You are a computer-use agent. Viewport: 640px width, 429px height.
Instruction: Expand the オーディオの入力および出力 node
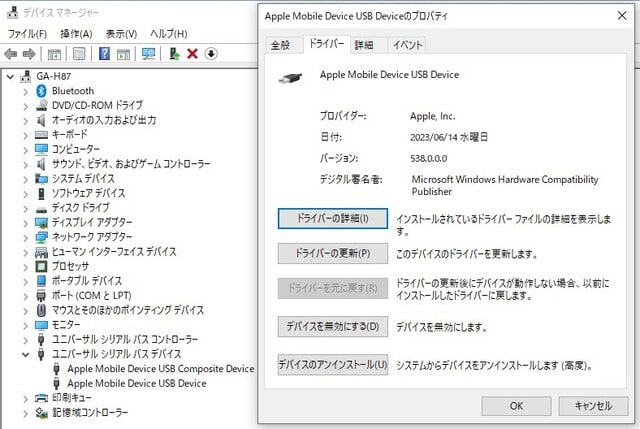click(26, 121)
